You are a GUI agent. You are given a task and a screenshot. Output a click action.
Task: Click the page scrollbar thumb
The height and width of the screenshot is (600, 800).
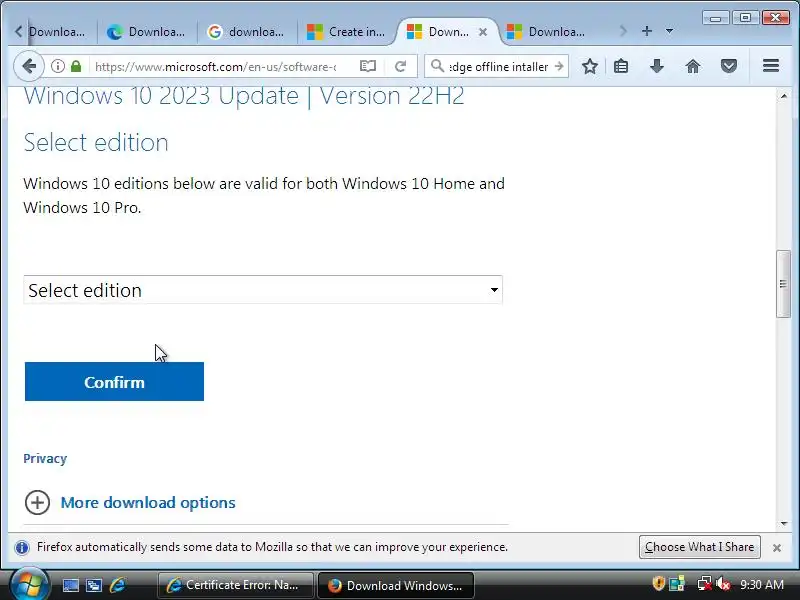click(783, 284)
